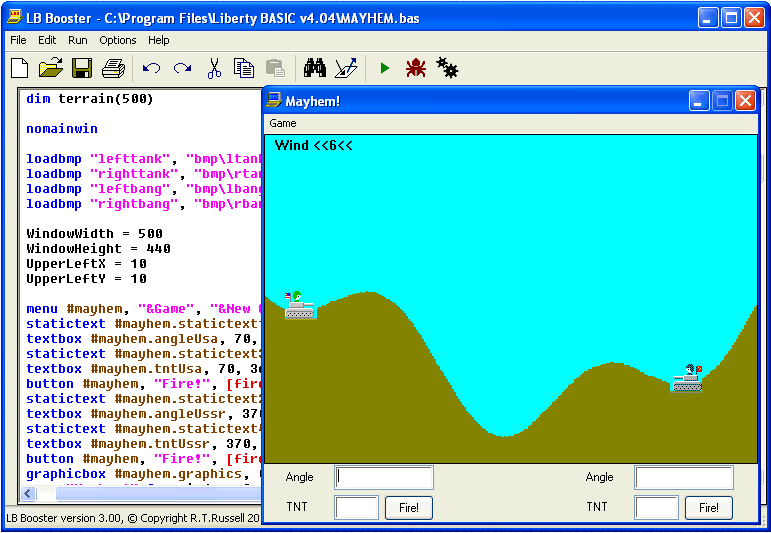The width and height of the screenshot is (771, 533).
Task: Open the Options menu
Action: [x=117, y=40]
